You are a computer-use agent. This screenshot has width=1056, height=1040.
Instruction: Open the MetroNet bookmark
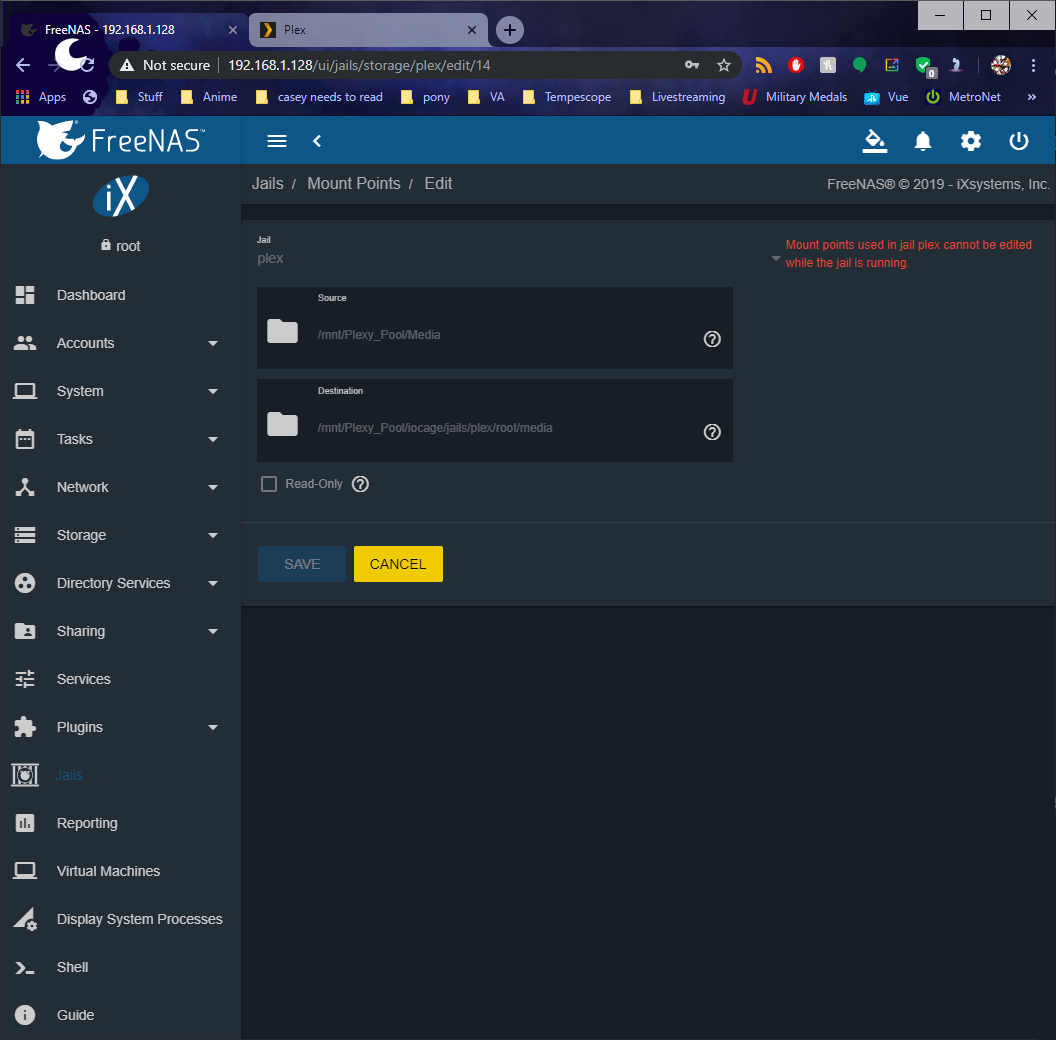coord(963,97)
